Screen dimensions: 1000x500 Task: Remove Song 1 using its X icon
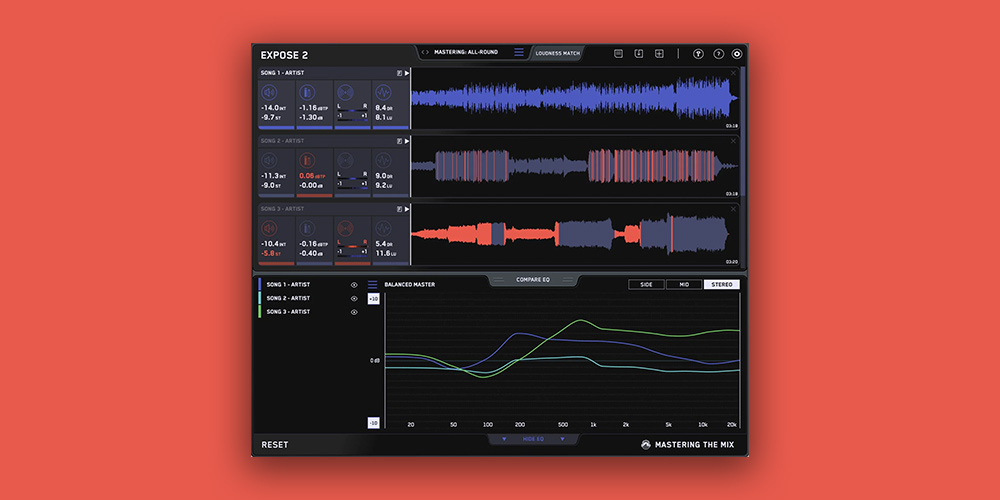tap(733, 73)
